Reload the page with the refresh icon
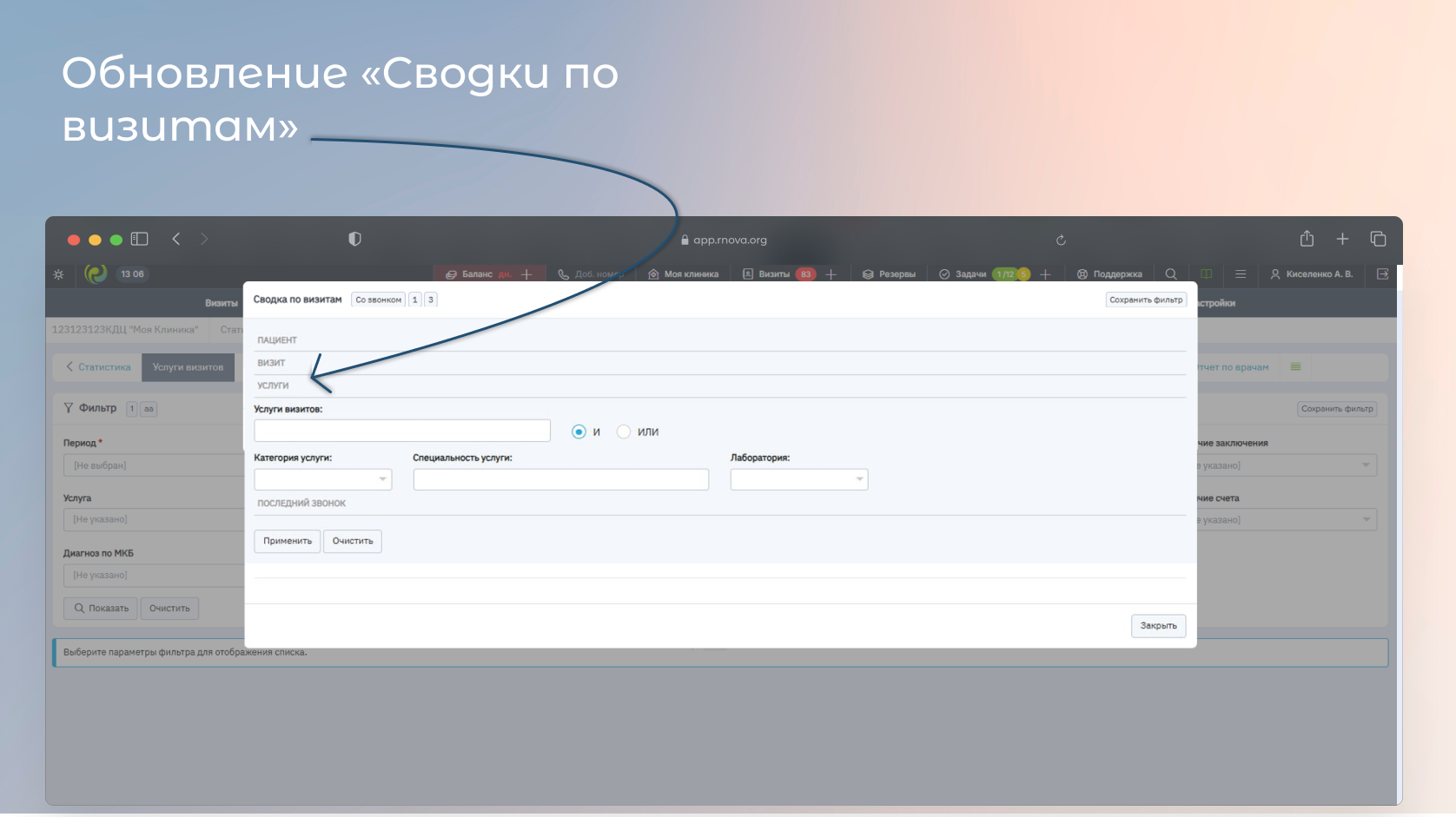1456x817 pixels. point(1061,240)
